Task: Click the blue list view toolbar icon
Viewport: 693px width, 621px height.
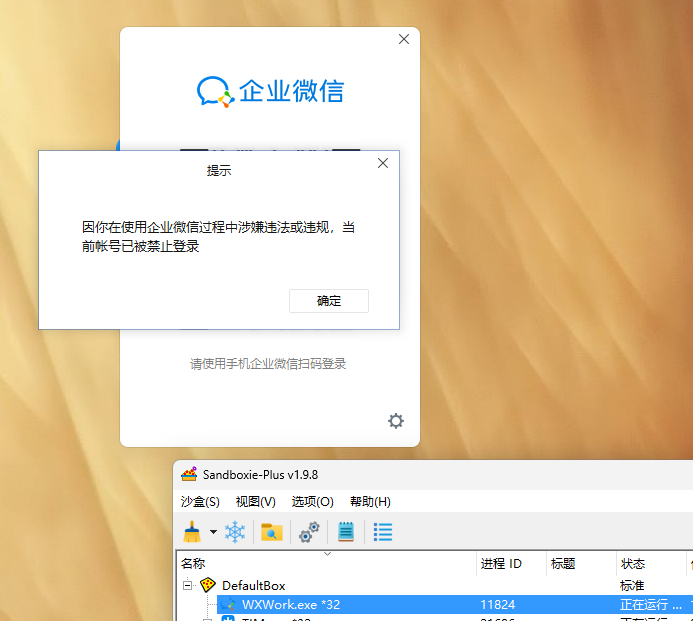Action: pos(383,532)
